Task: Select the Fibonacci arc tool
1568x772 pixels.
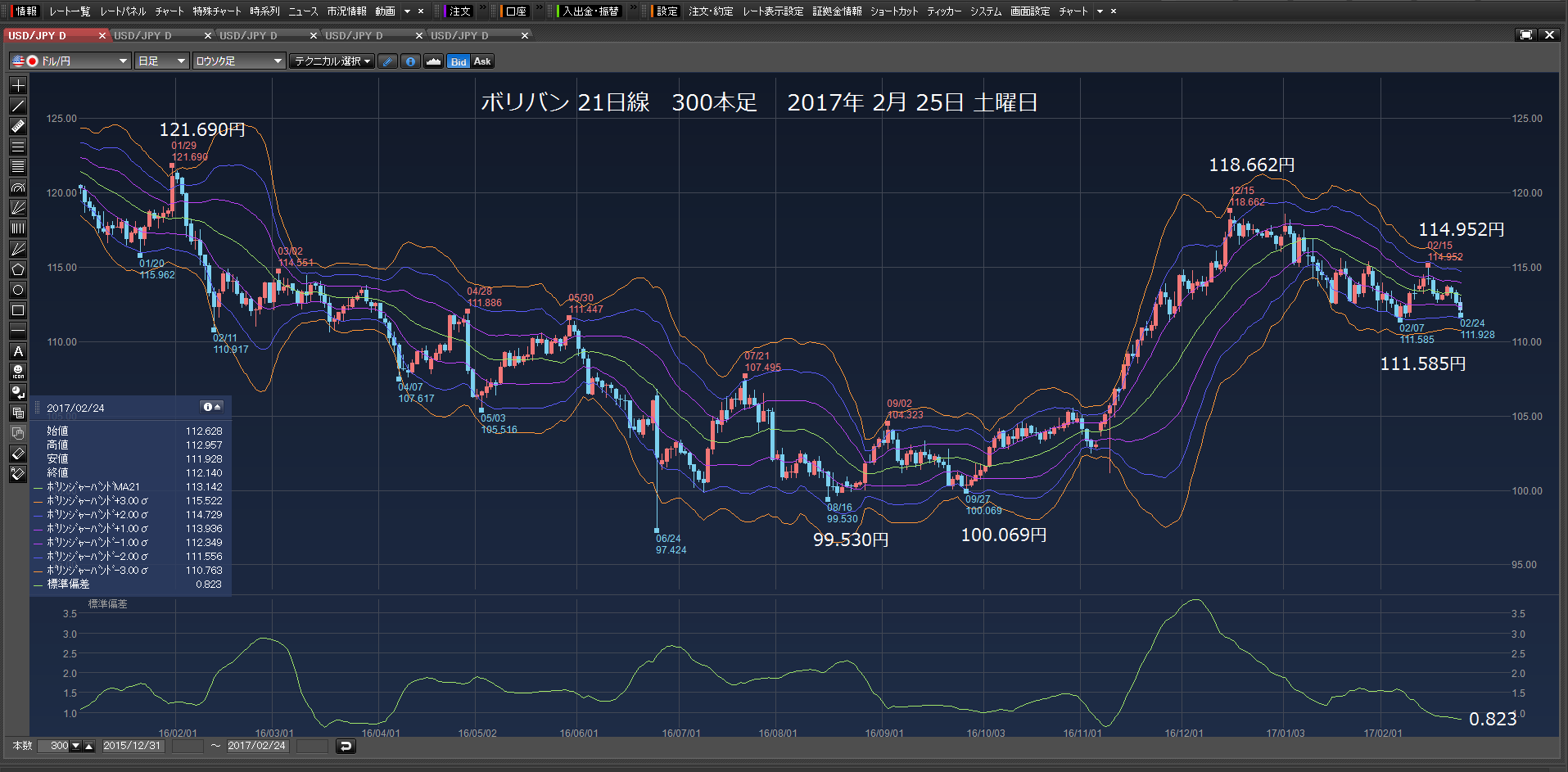Action: pos(18,187)
